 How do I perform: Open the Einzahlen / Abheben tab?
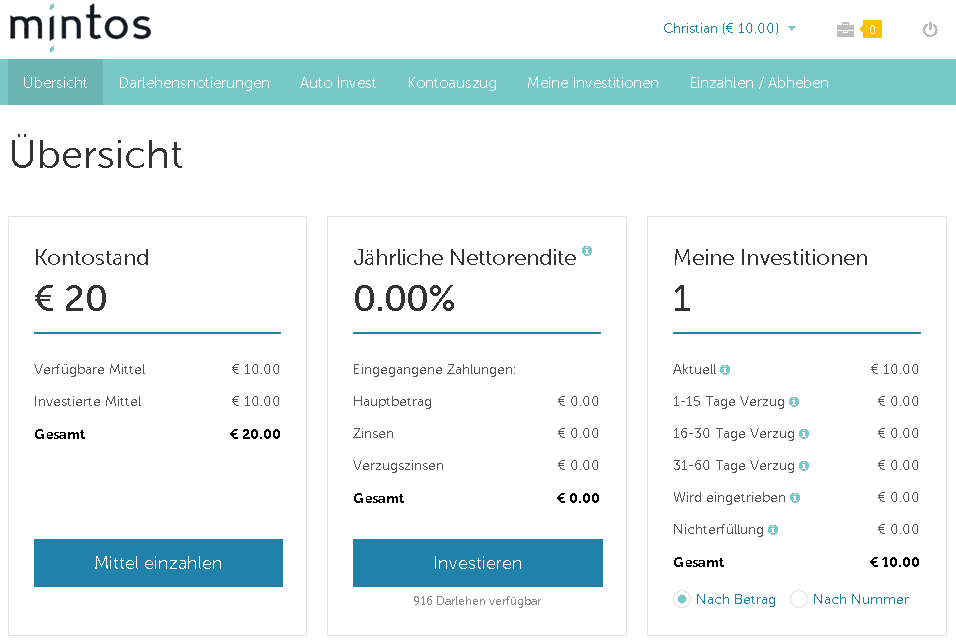point(759,83)
